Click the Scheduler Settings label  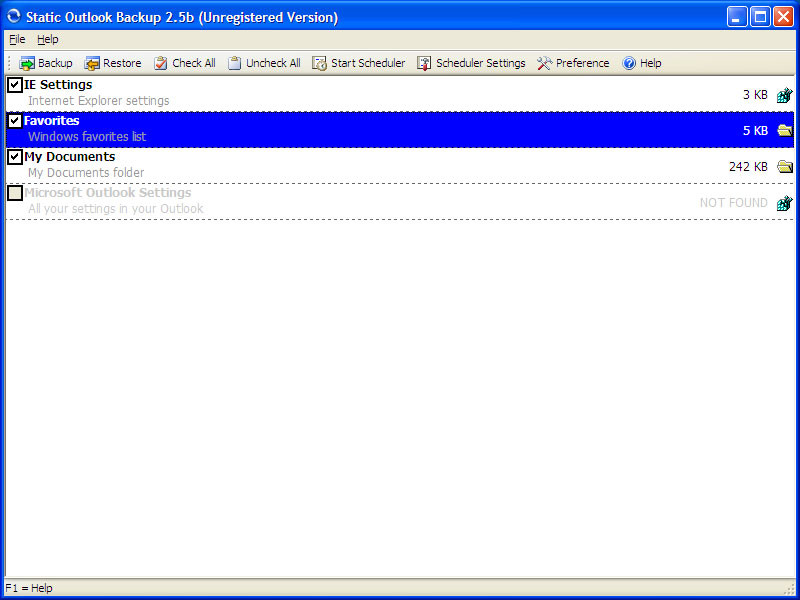click(481, 63)
